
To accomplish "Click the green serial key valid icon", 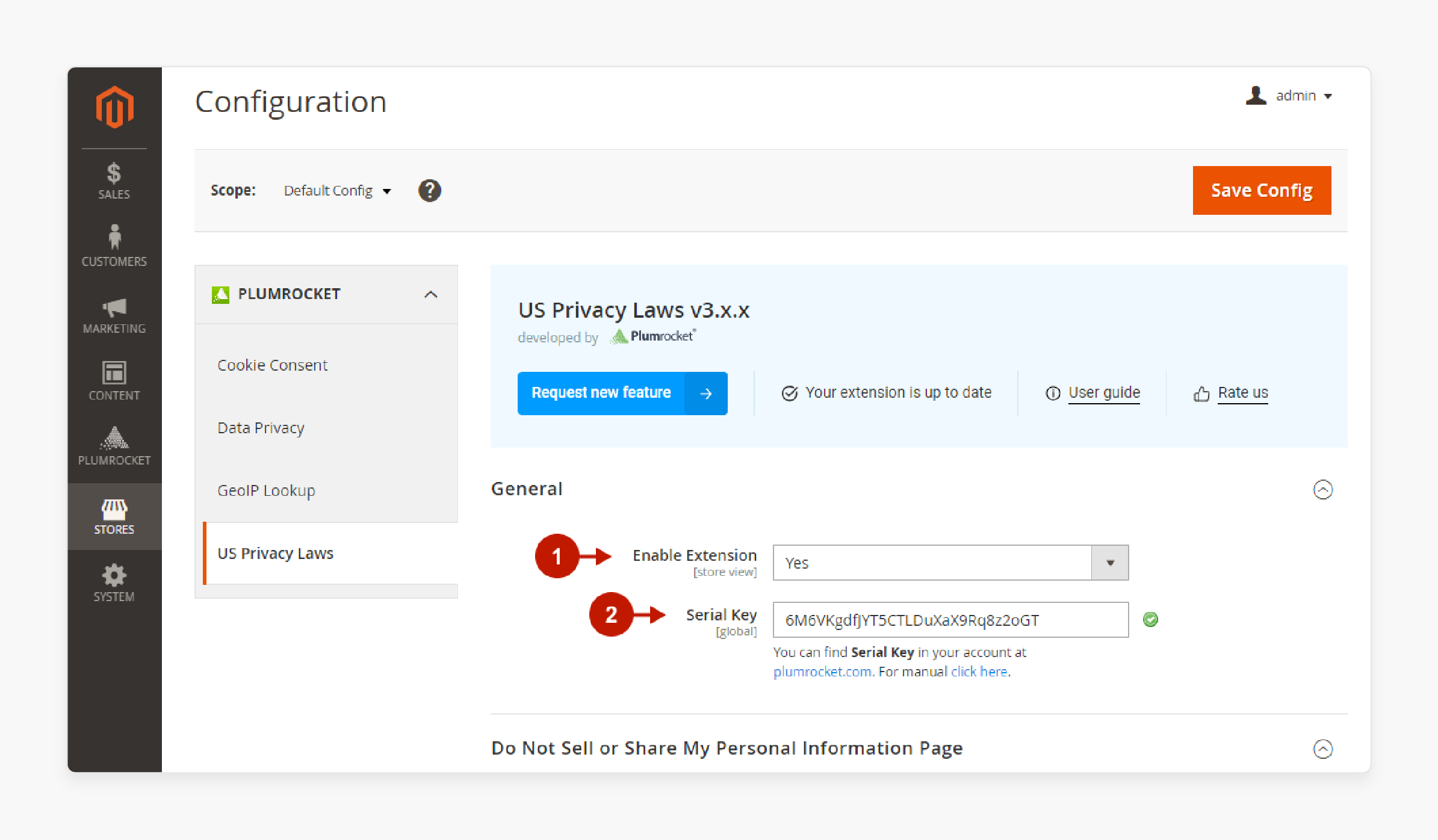I will pos(1150,620).
